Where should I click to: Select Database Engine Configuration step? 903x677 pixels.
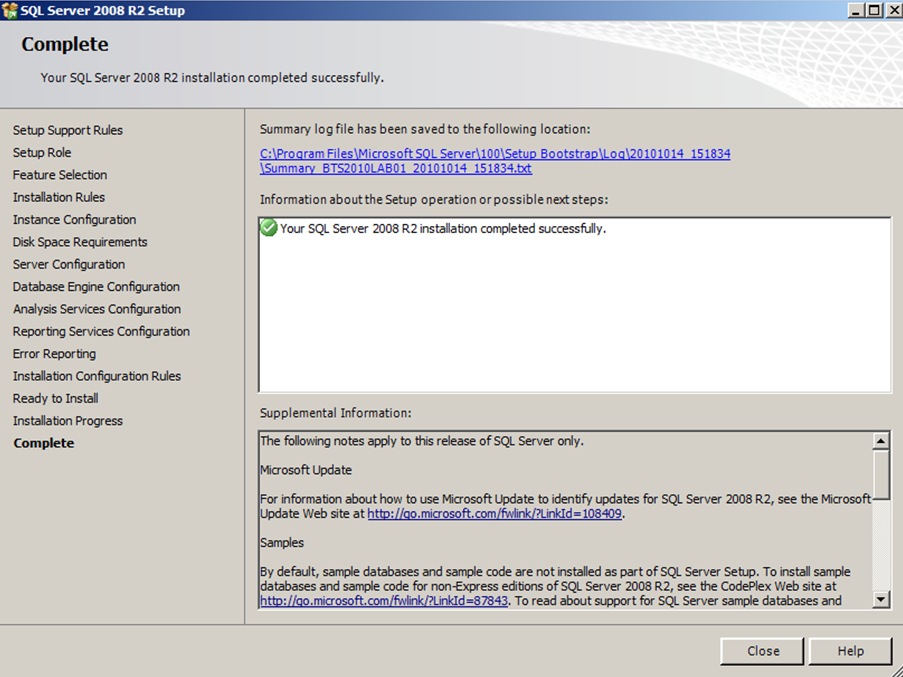[96, 287]
